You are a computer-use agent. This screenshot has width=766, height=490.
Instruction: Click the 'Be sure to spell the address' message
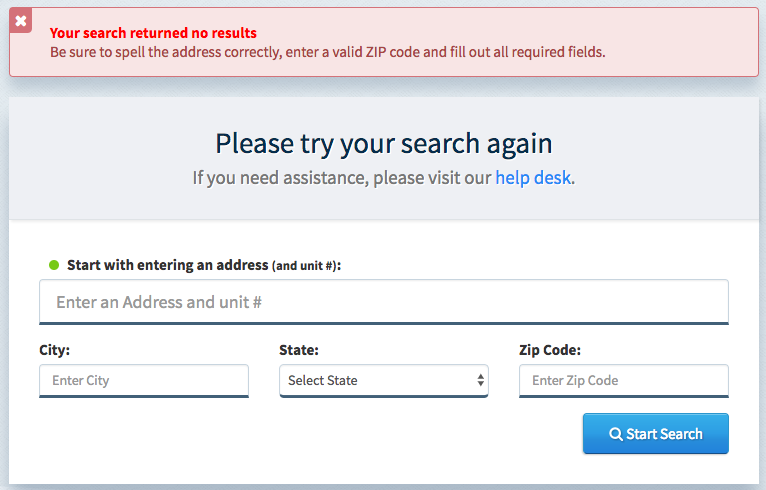(x=327, y=51)
